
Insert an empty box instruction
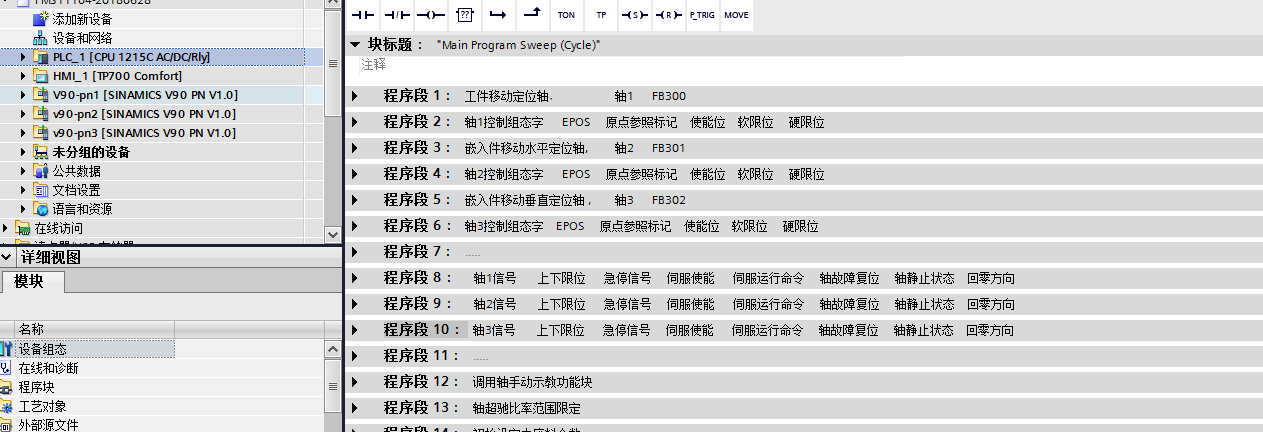click(x=464, y=15)
